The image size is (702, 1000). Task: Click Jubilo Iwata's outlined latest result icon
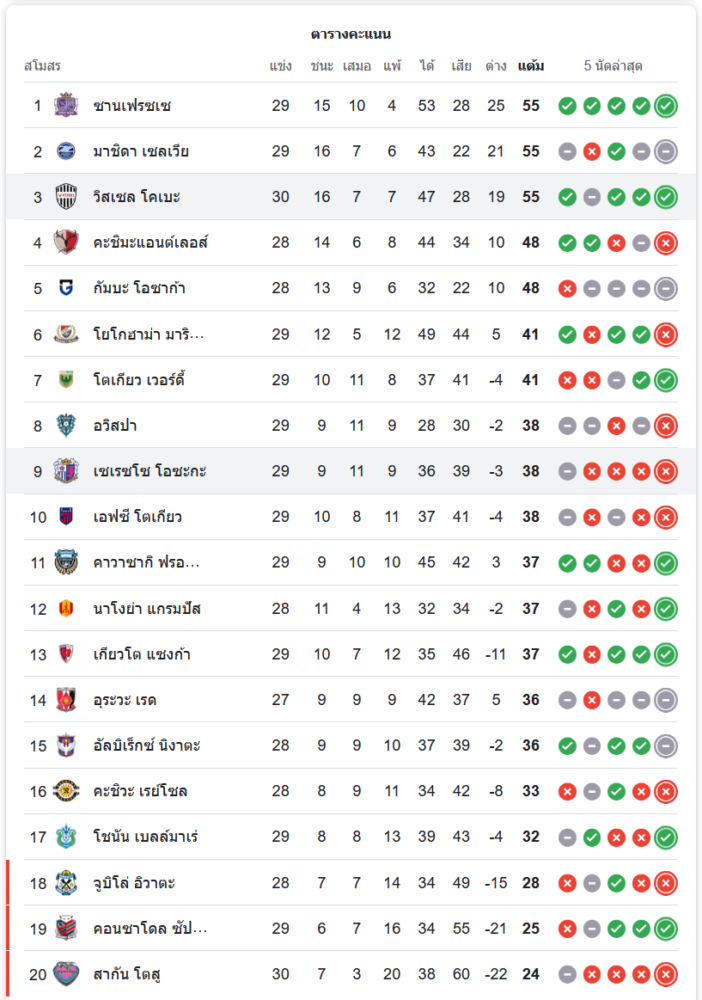point(666,883)
